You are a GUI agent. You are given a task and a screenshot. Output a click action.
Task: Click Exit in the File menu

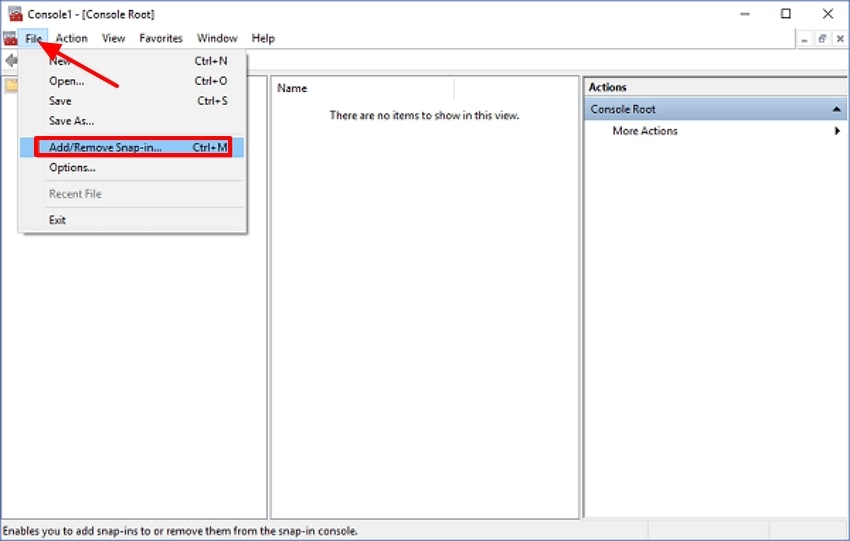click(132, 220)
